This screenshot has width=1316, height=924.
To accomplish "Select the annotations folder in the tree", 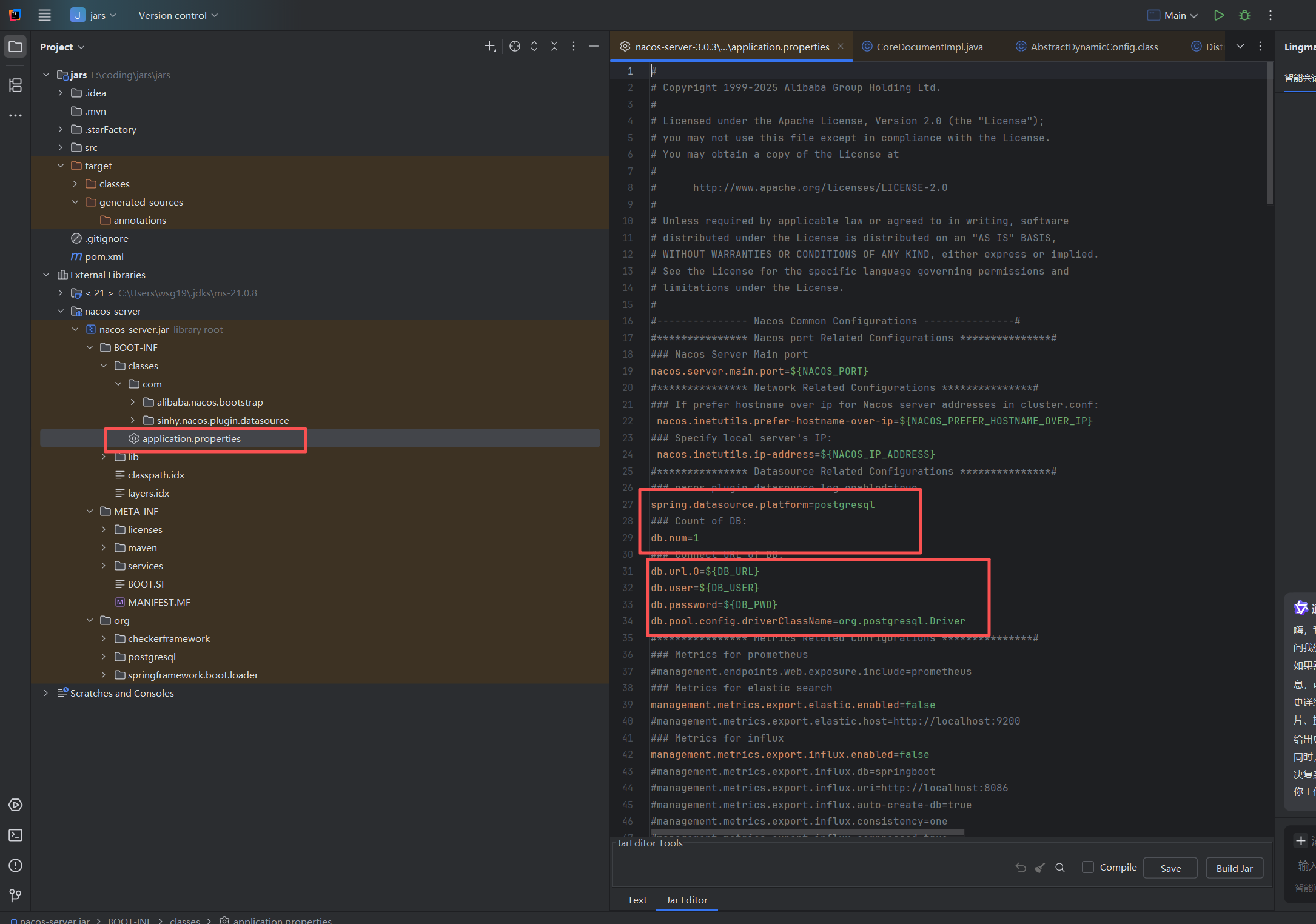I will point(139,220).
